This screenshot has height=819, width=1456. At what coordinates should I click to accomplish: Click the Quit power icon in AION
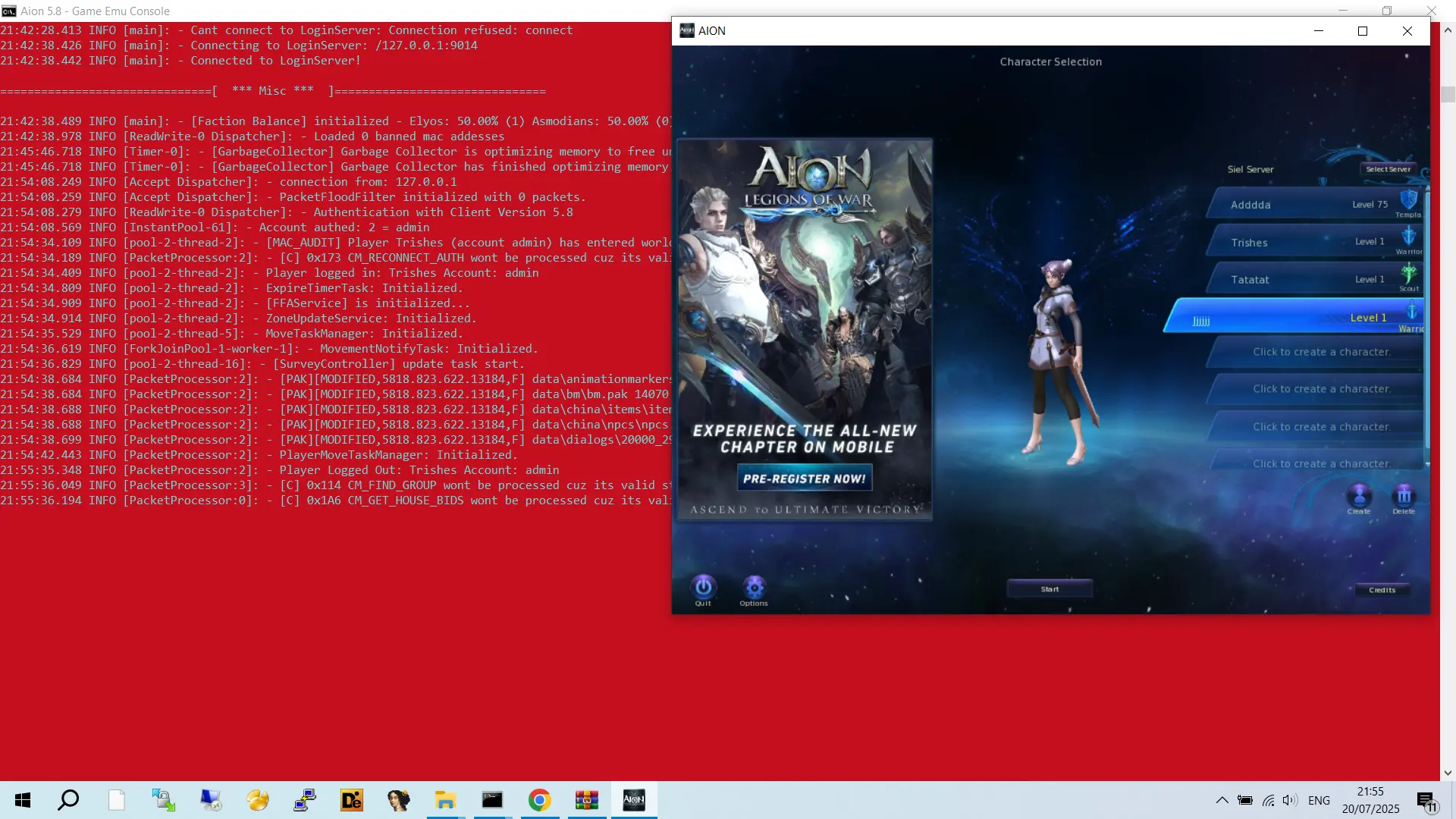coord(703,586)
